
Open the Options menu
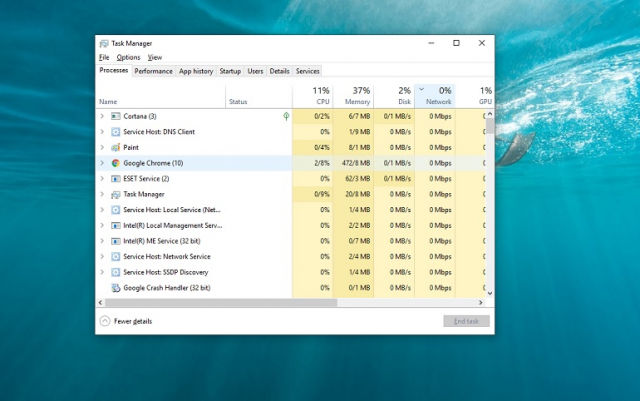pos(128,58)
